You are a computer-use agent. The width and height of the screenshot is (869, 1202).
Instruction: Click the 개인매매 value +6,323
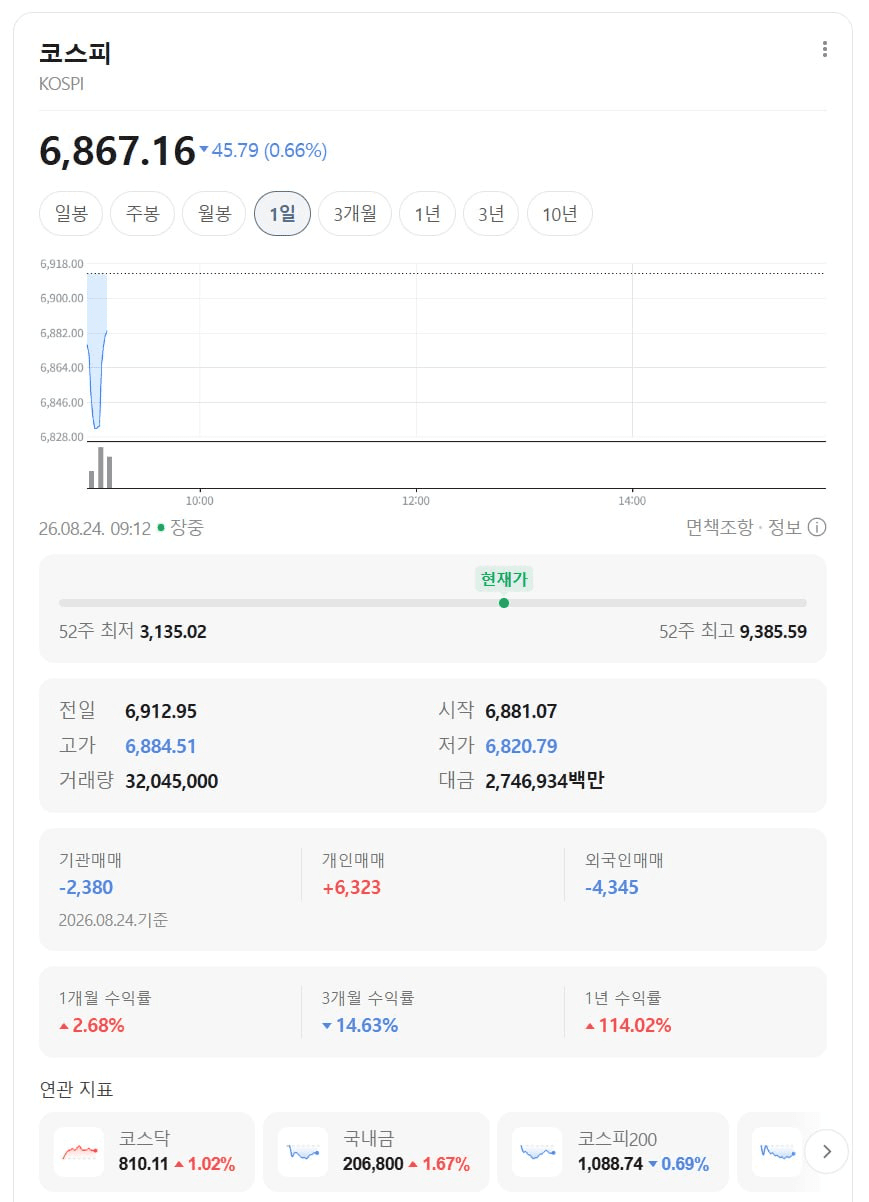pos(351,887)
